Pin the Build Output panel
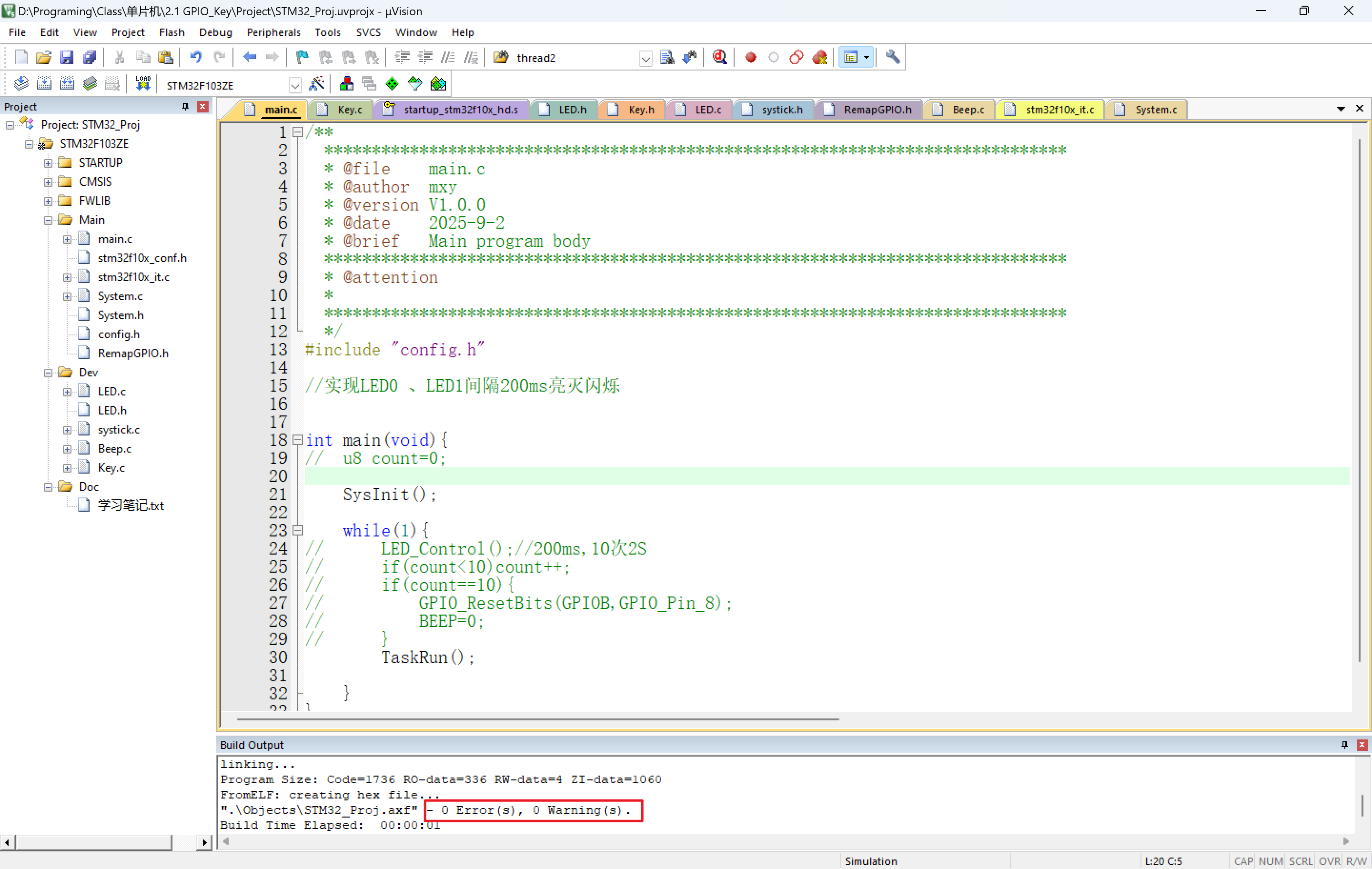 [1345, 745]
